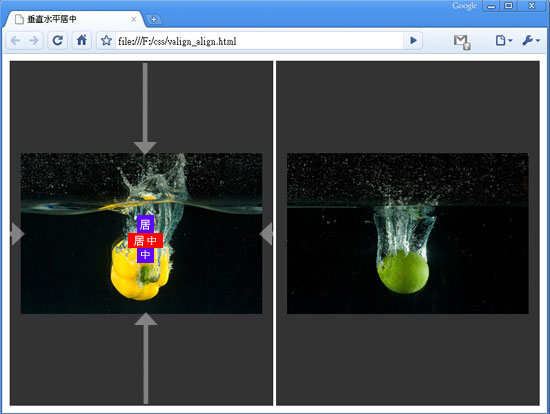The image size is (550, 414).
Task: Go forward with the forward arrow button
Action: (x=34, y=41)
